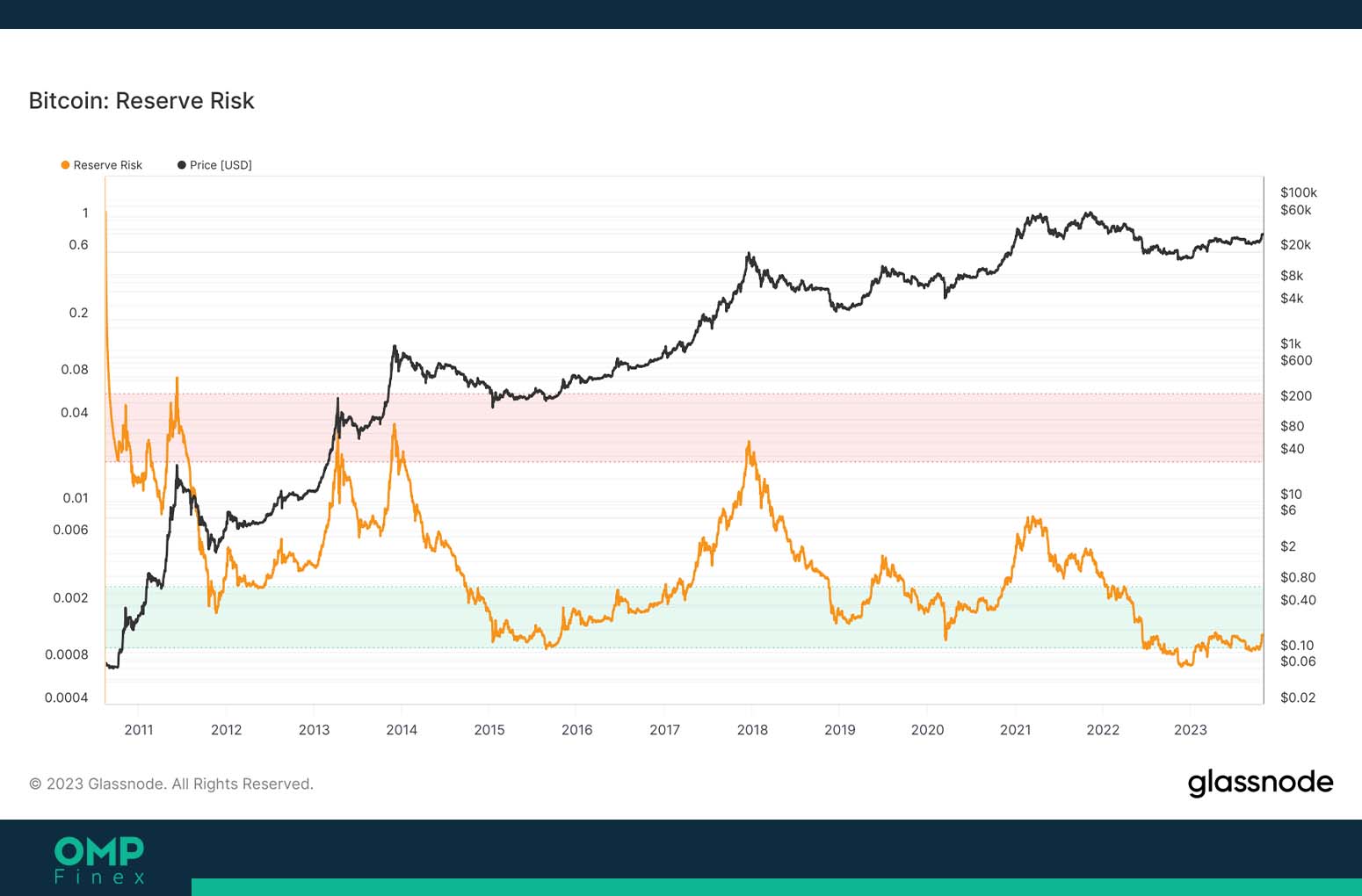This screenshot has width=1362, height=896.
Task: Select the 2013 x-axis label
Action: coord(315,730)
